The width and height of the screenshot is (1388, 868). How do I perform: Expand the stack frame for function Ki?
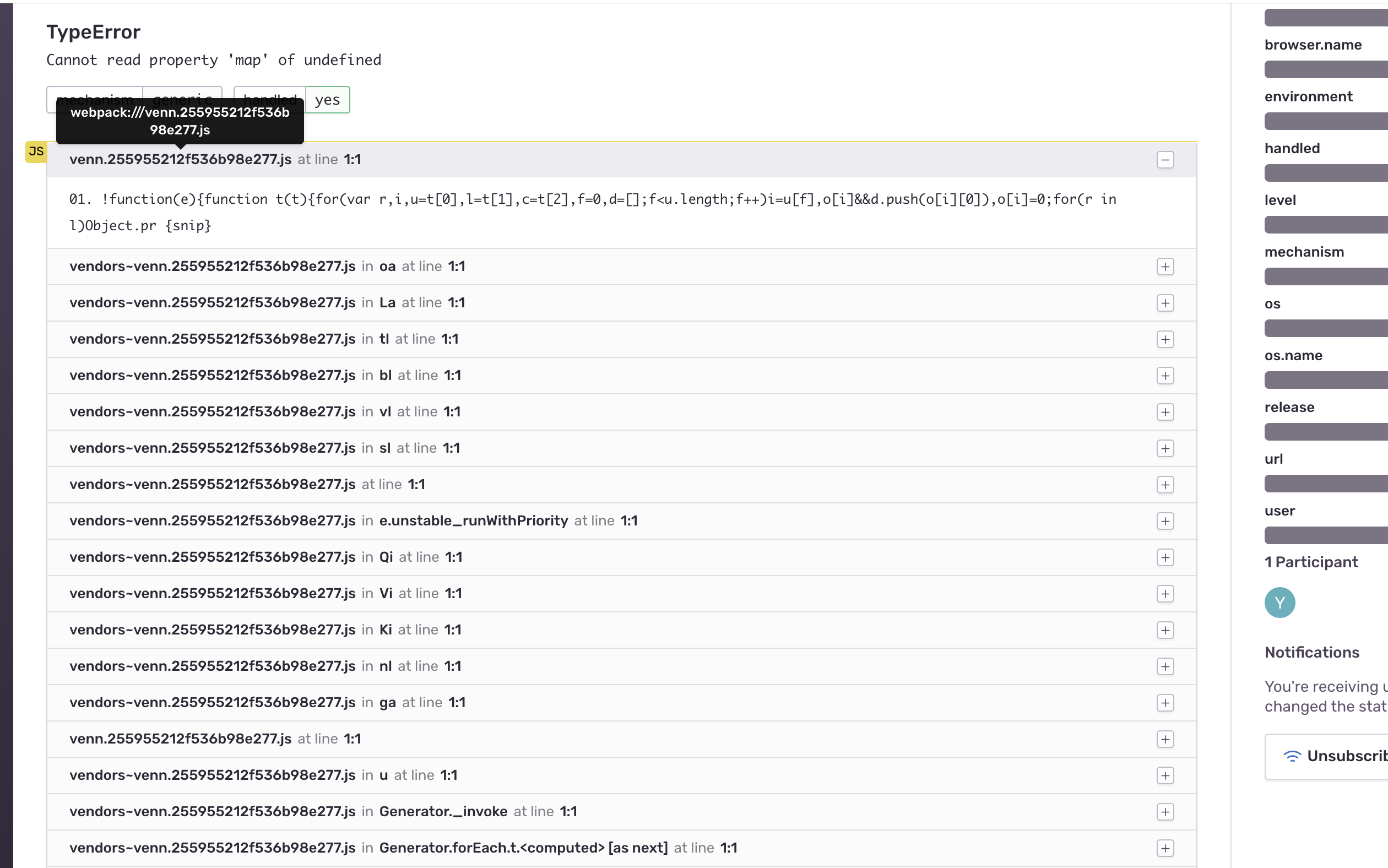point(1165,630)
